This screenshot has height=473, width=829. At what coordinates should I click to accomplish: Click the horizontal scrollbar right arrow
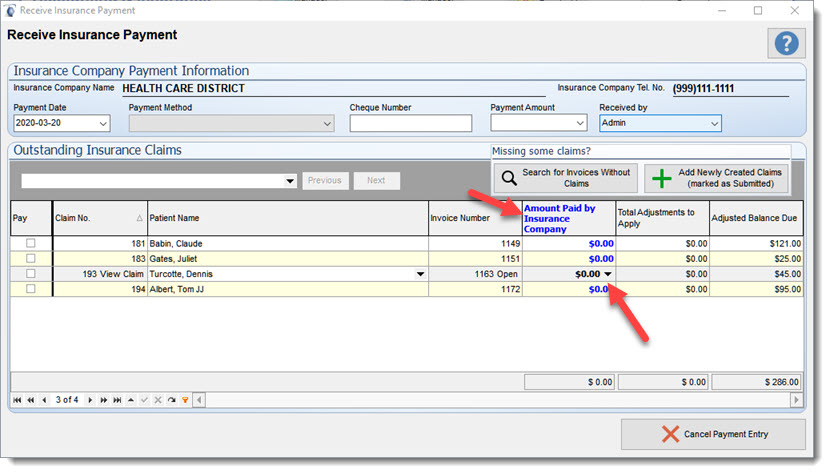796,400
